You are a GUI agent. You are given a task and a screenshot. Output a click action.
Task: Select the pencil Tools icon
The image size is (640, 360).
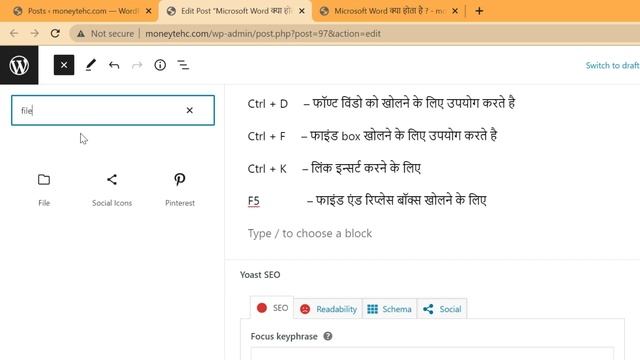[91, 65]
